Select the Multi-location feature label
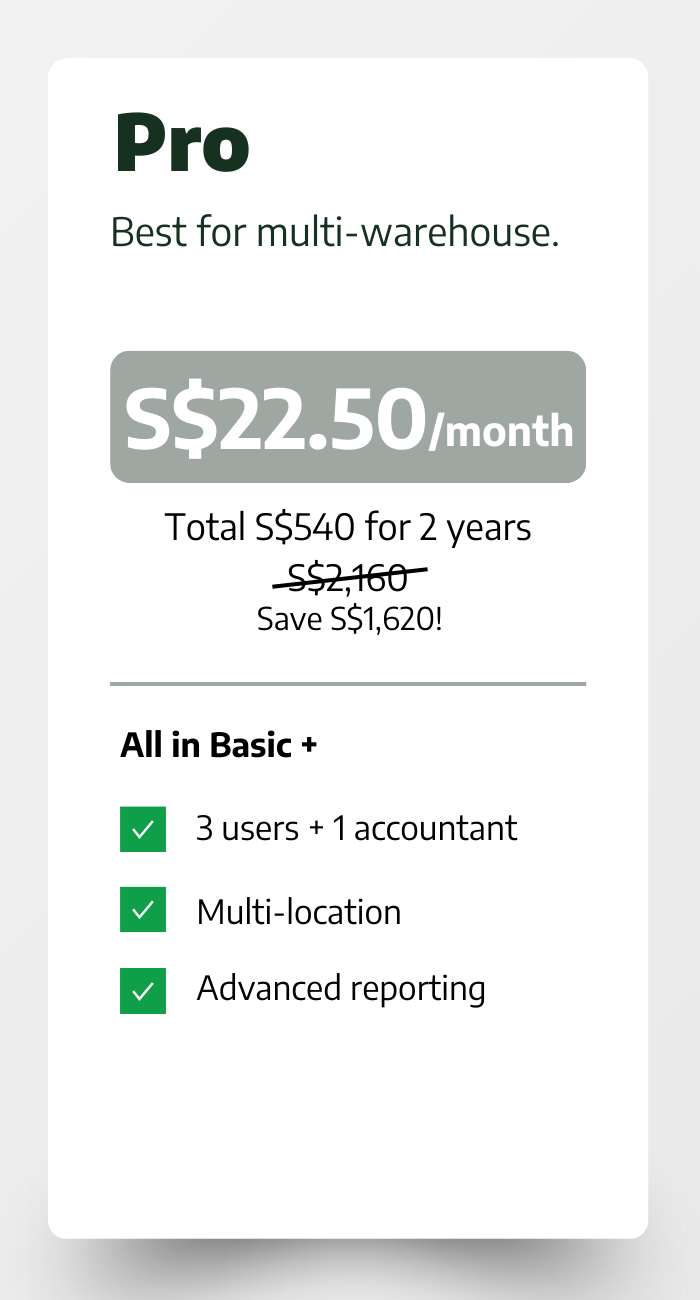 click(298, 912)
